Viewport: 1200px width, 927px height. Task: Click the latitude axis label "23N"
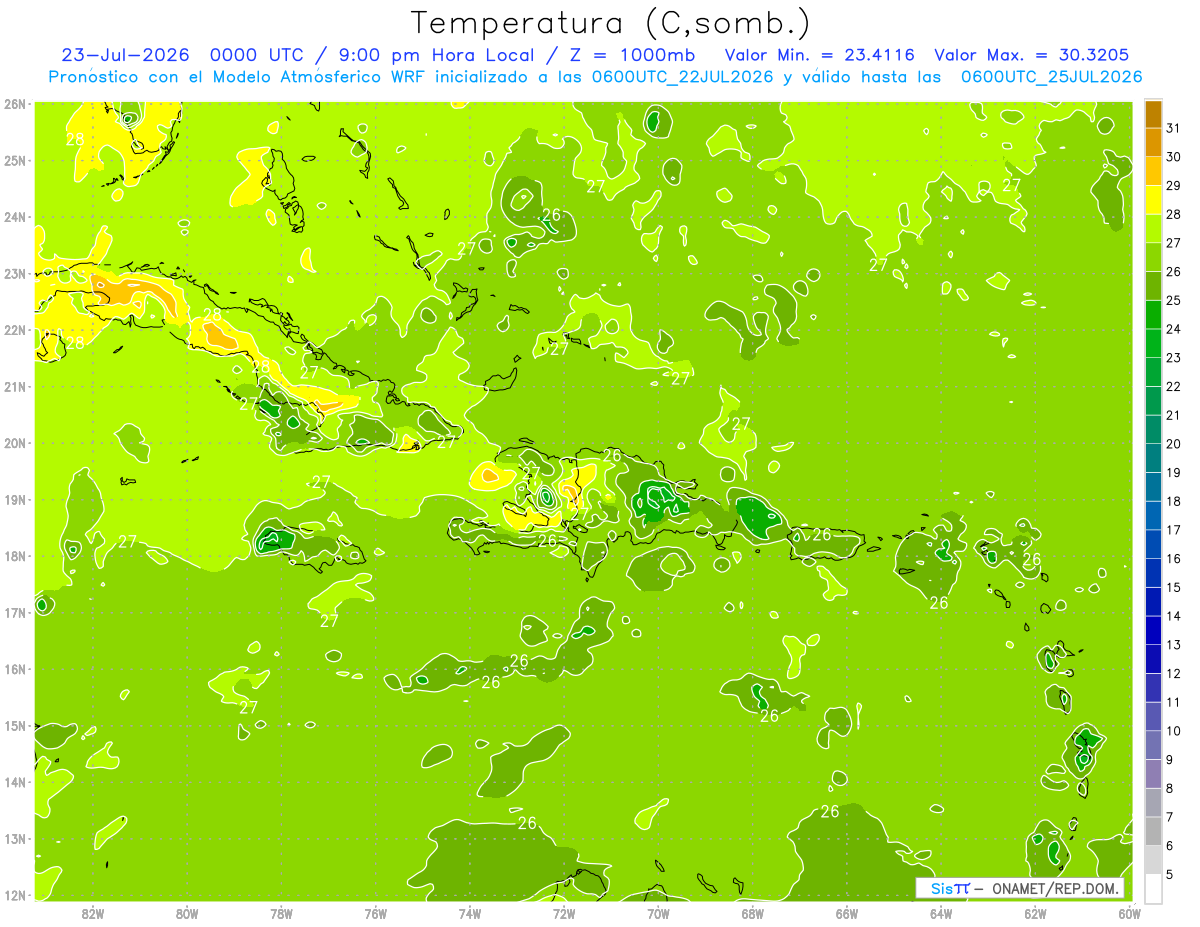[15, 274]
